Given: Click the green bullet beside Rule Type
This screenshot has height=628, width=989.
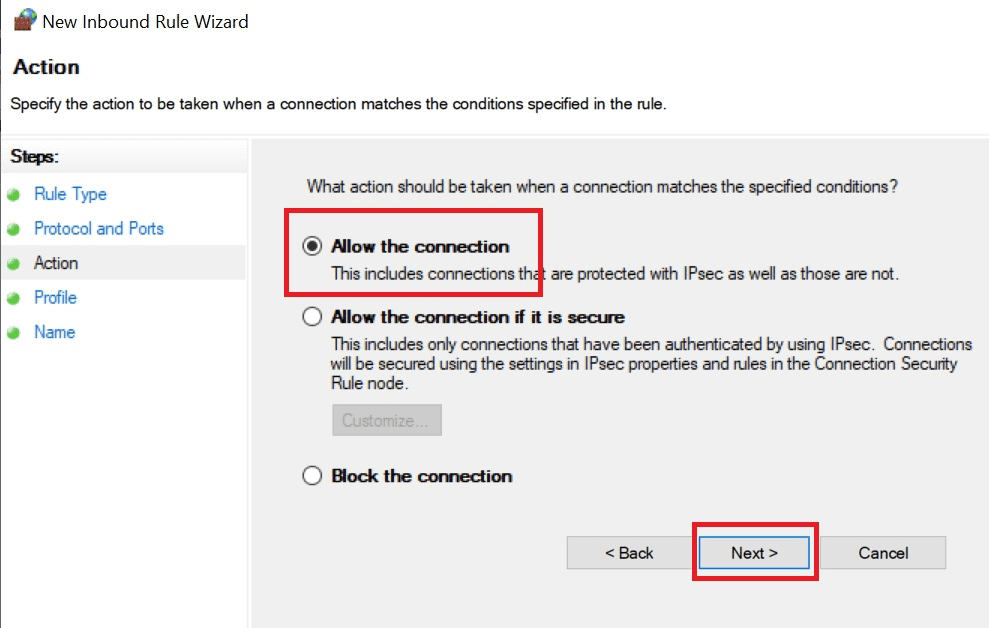Looking at the screenshot, I should [x=14, y=195].
